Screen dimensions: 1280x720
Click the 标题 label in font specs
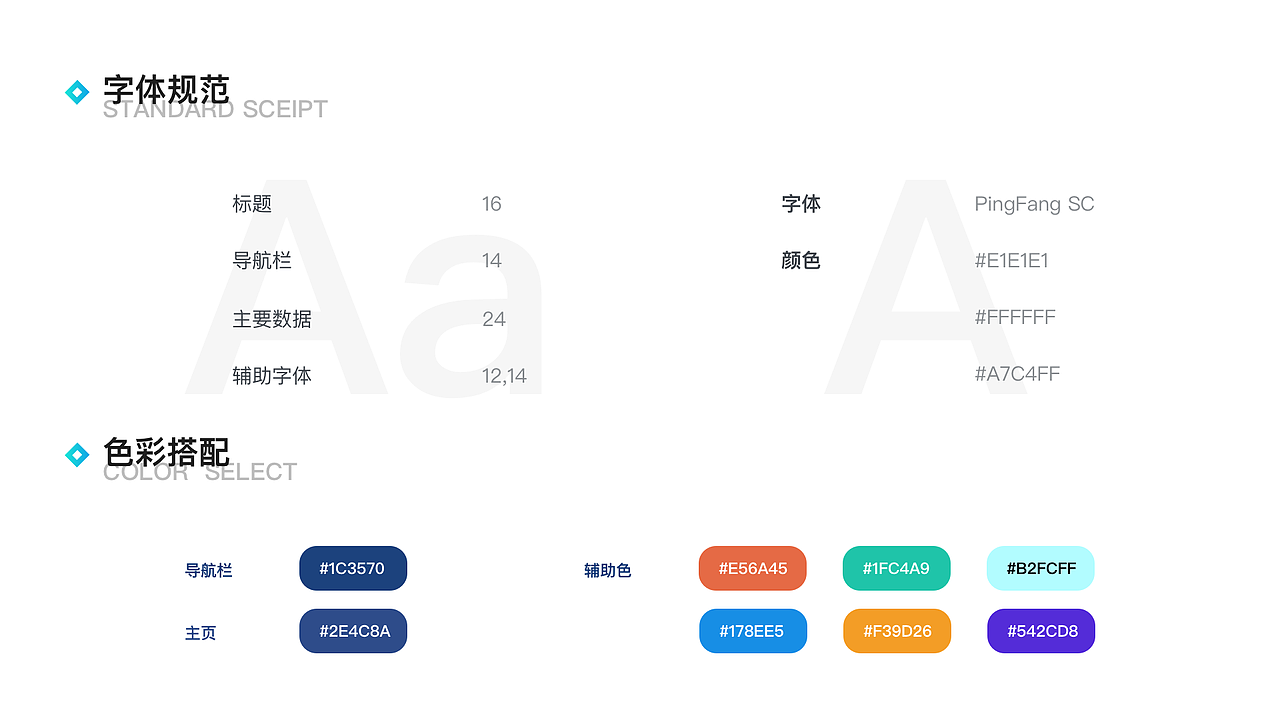pyautogui.click(x=251, y=204)
